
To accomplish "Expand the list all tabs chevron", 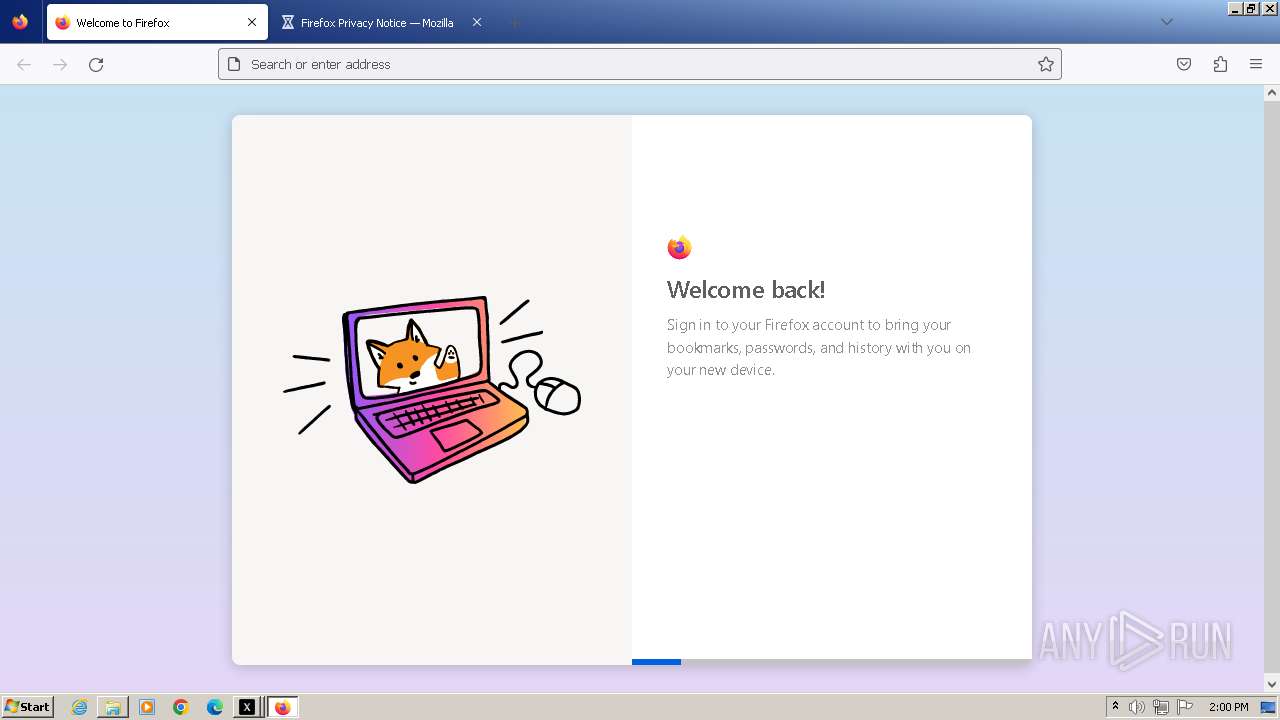I will [x=1166, y=22].
